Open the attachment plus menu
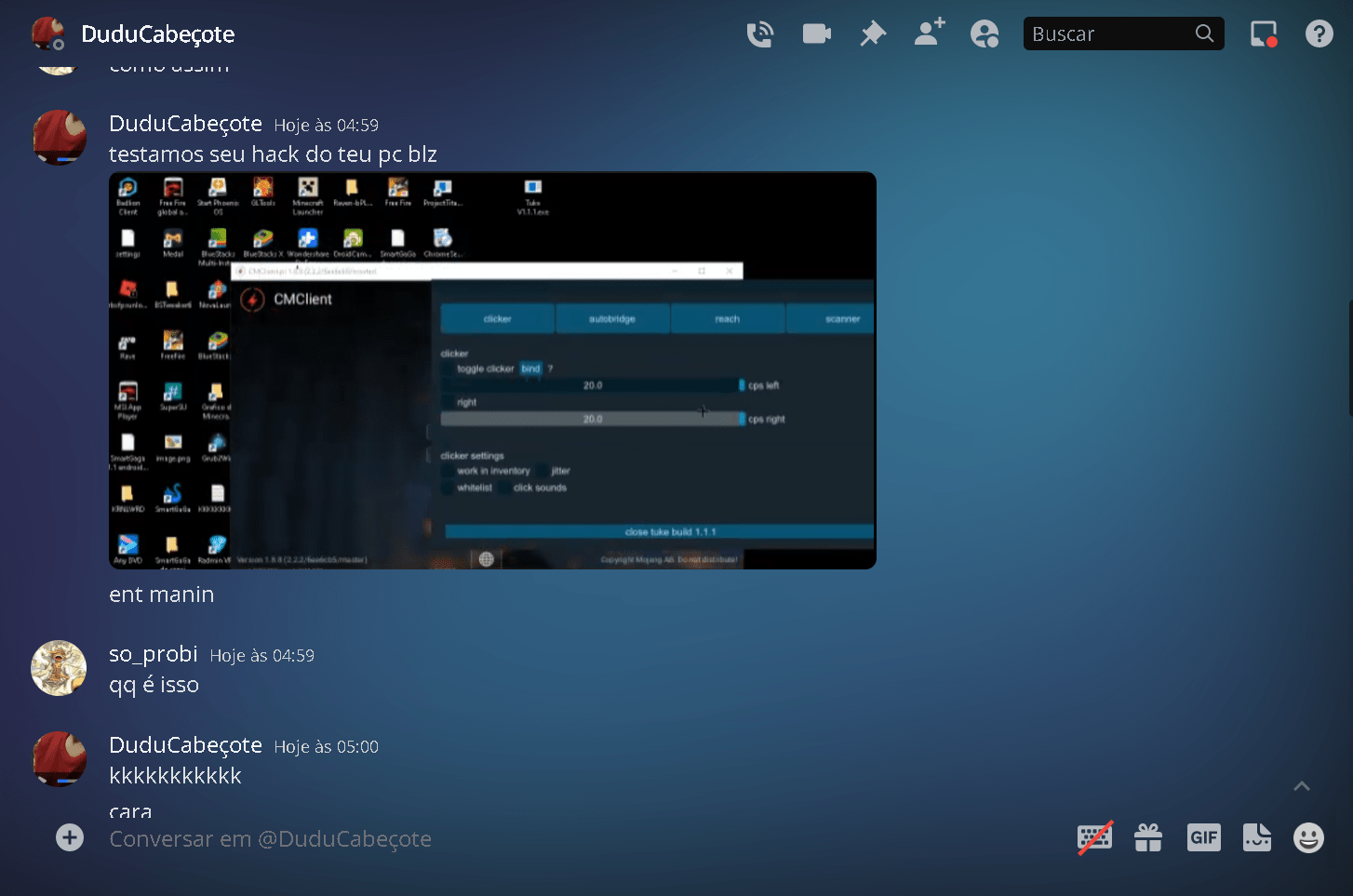 pyautogui.click(x=70, y=837)
